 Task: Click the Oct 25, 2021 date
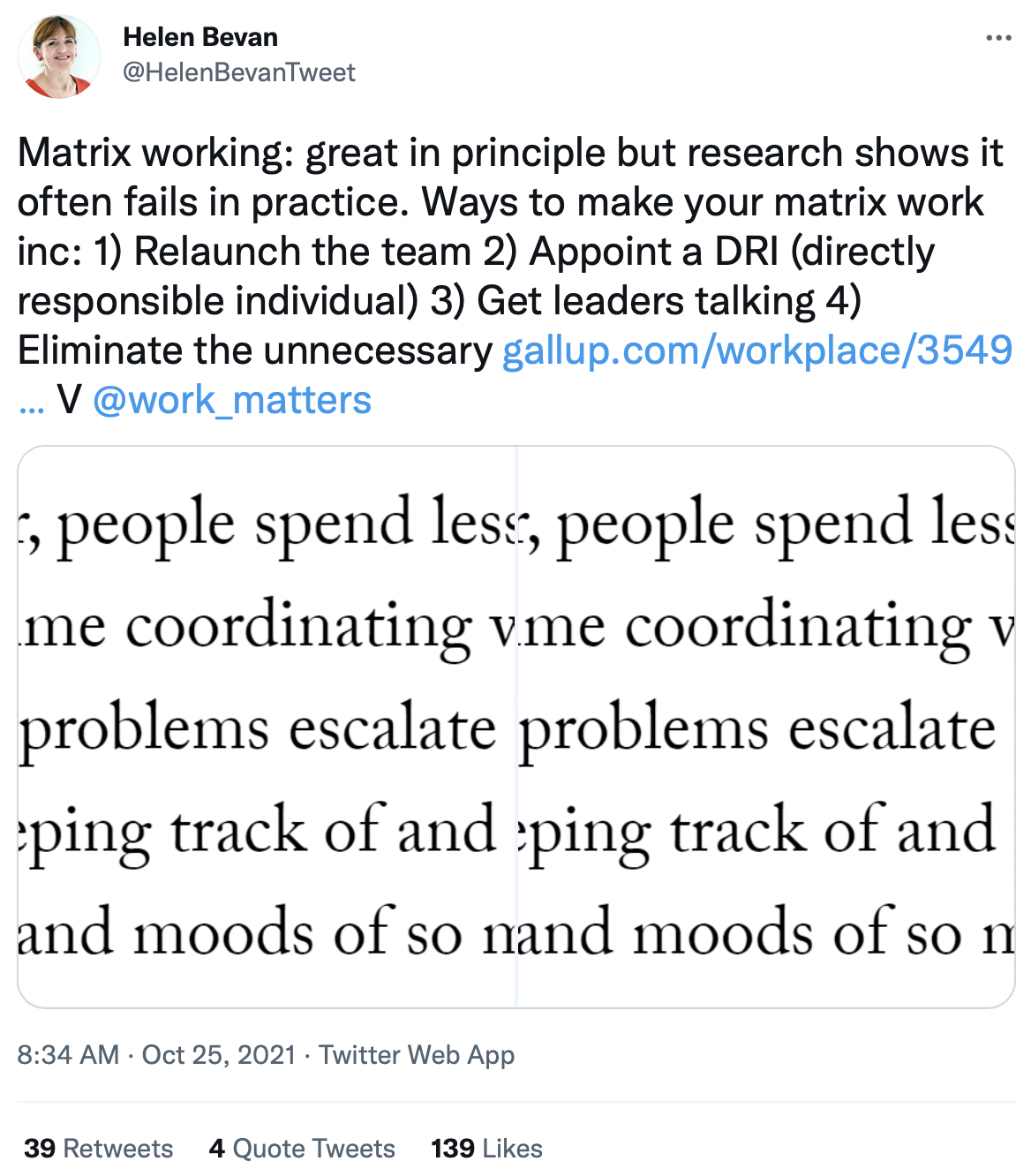point(219,1054)
